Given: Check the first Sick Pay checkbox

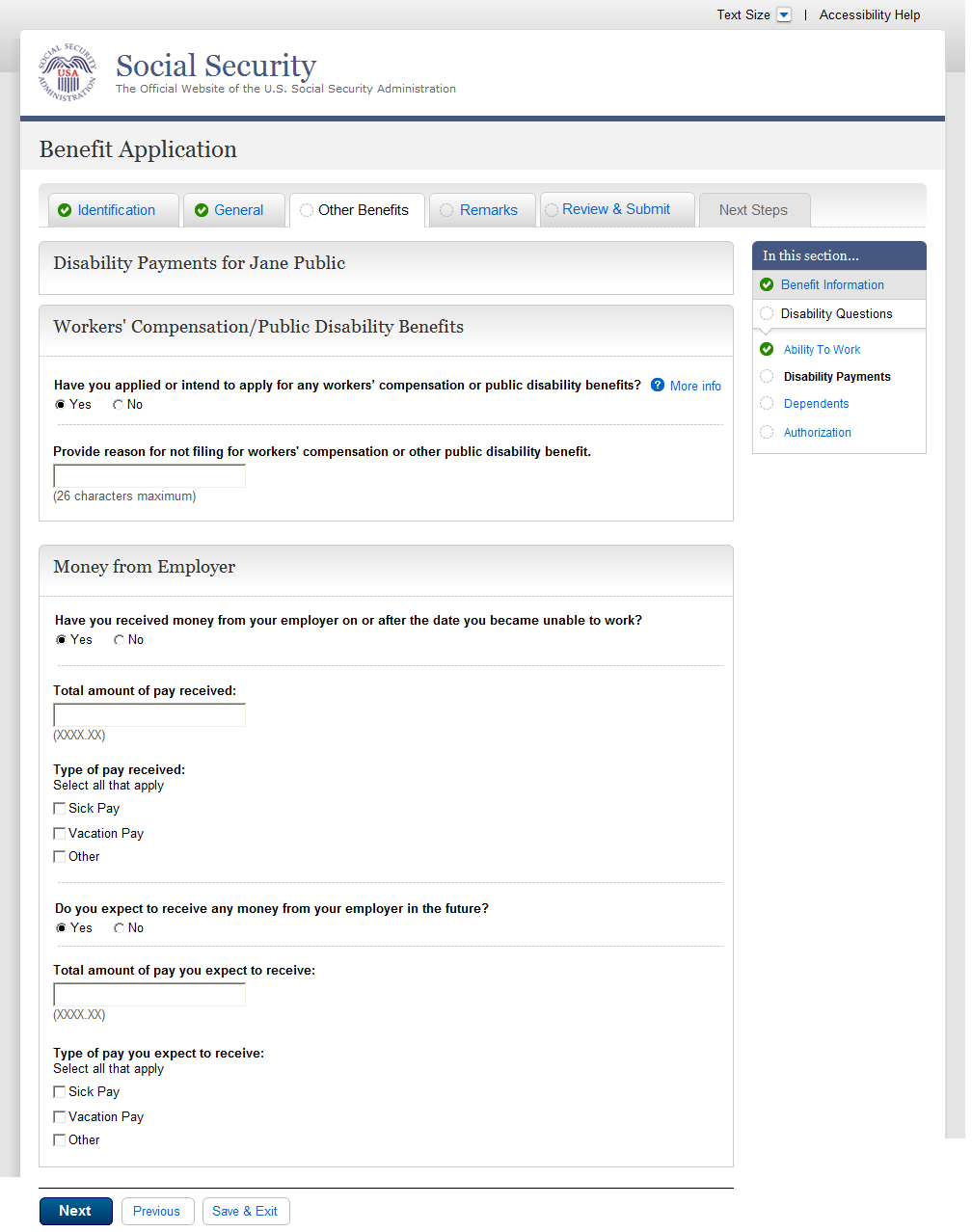Looking at the screenshot, I should point(60,808).
